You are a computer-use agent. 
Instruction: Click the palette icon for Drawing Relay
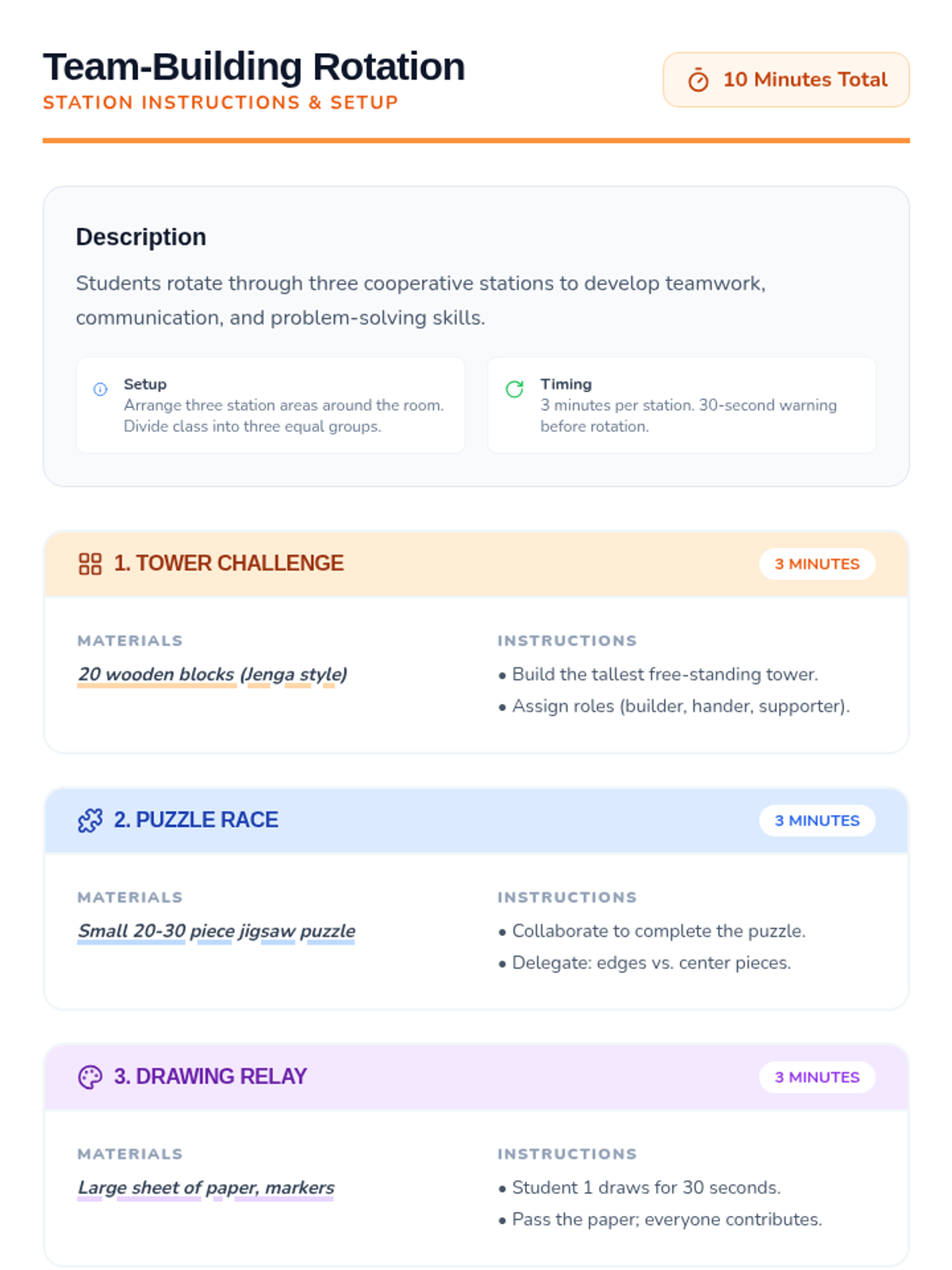click(x=90, y=1077)
